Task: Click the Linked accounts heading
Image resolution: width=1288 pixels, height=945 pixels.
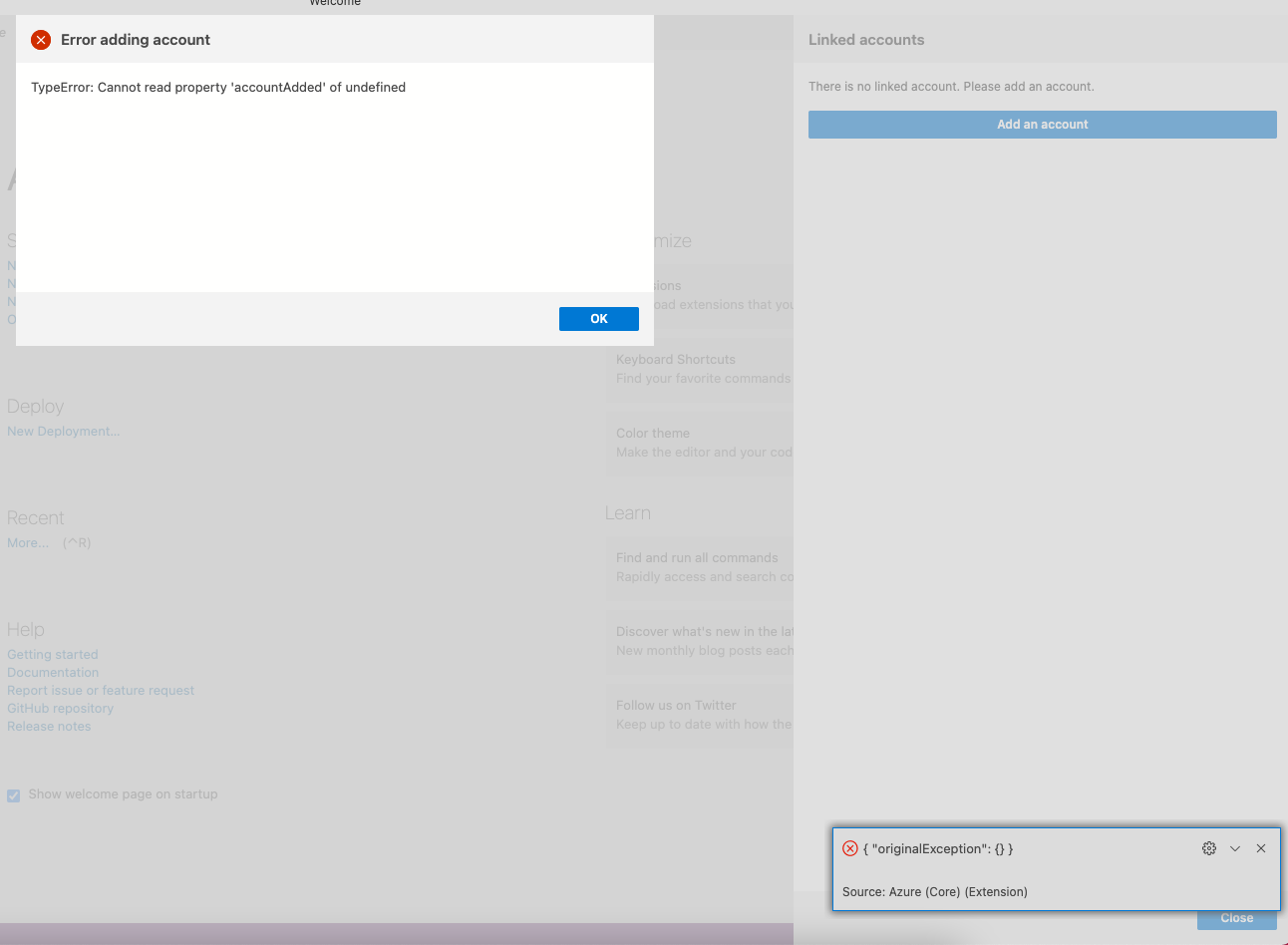Action: tap(866, 40)
